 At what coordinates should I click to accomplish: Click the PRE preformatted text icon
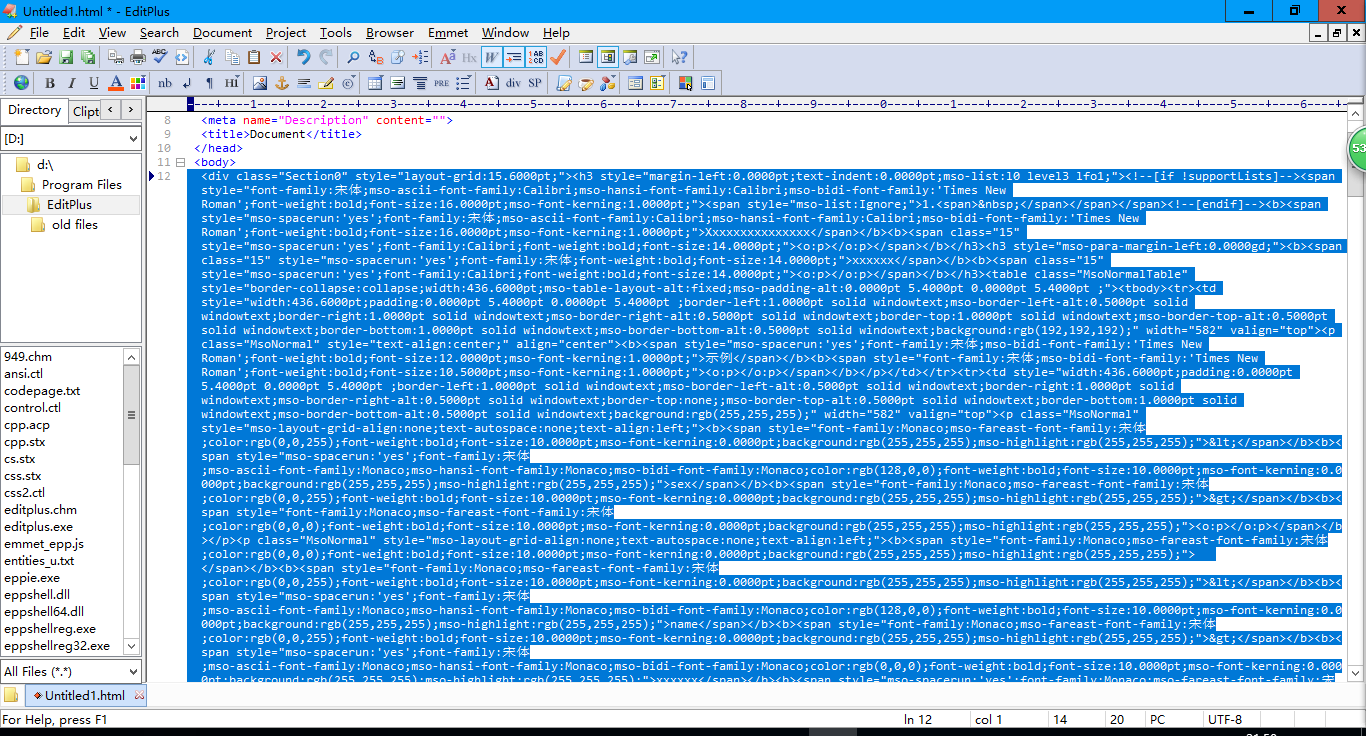point(441,83)
